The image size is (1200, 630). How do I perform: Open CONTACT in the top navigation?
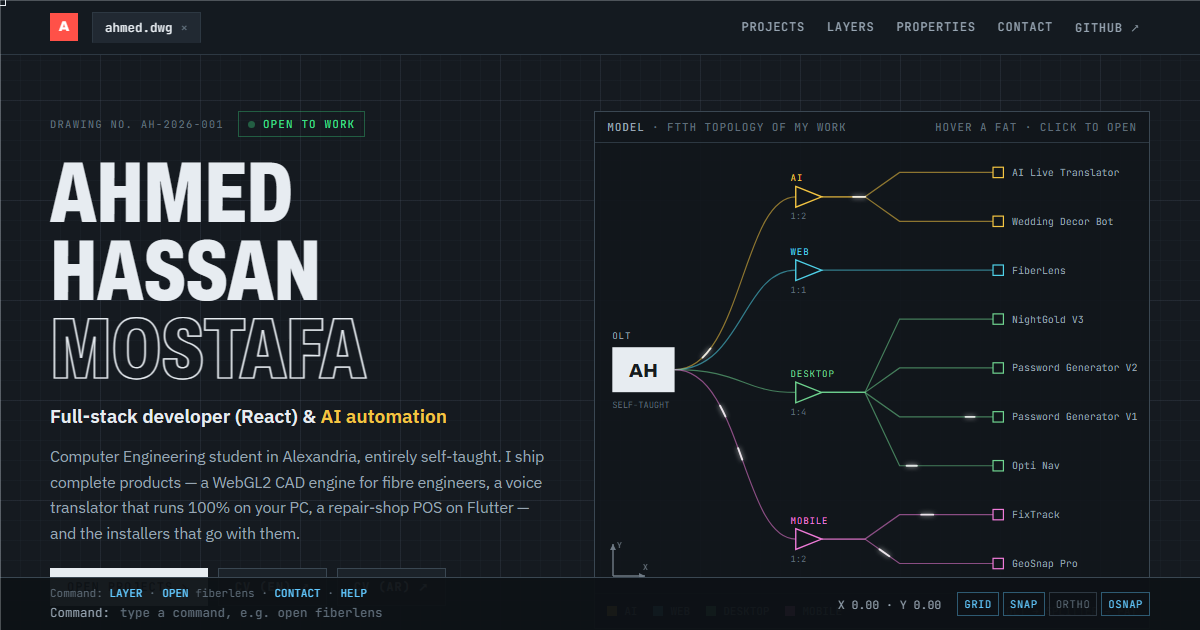point(1025,27)
